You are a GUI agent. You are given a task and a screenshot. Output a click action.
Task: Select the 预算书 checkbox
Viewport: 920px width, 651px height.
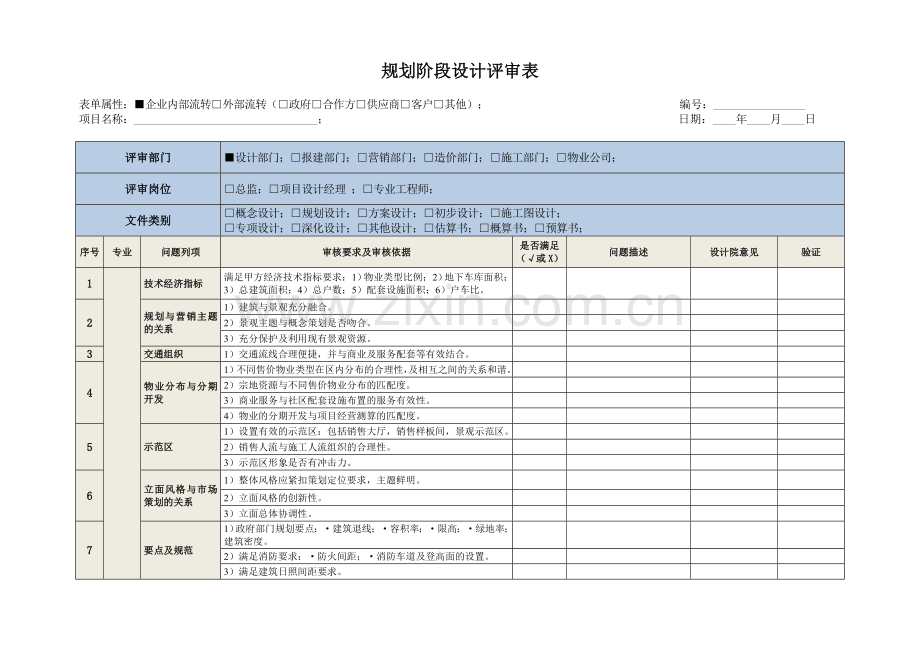[x=539, y=228]
